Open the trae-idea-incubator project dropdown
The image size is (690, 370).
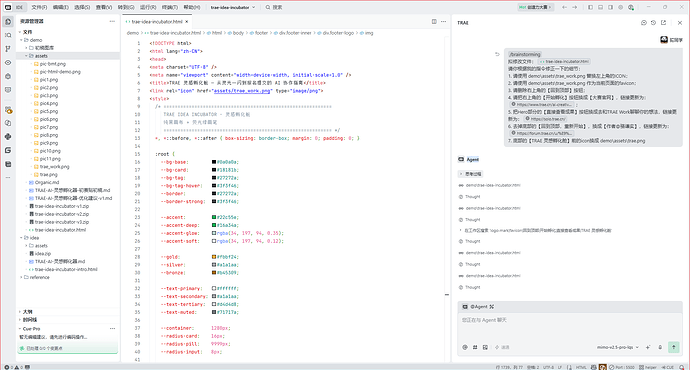[233, 7]
